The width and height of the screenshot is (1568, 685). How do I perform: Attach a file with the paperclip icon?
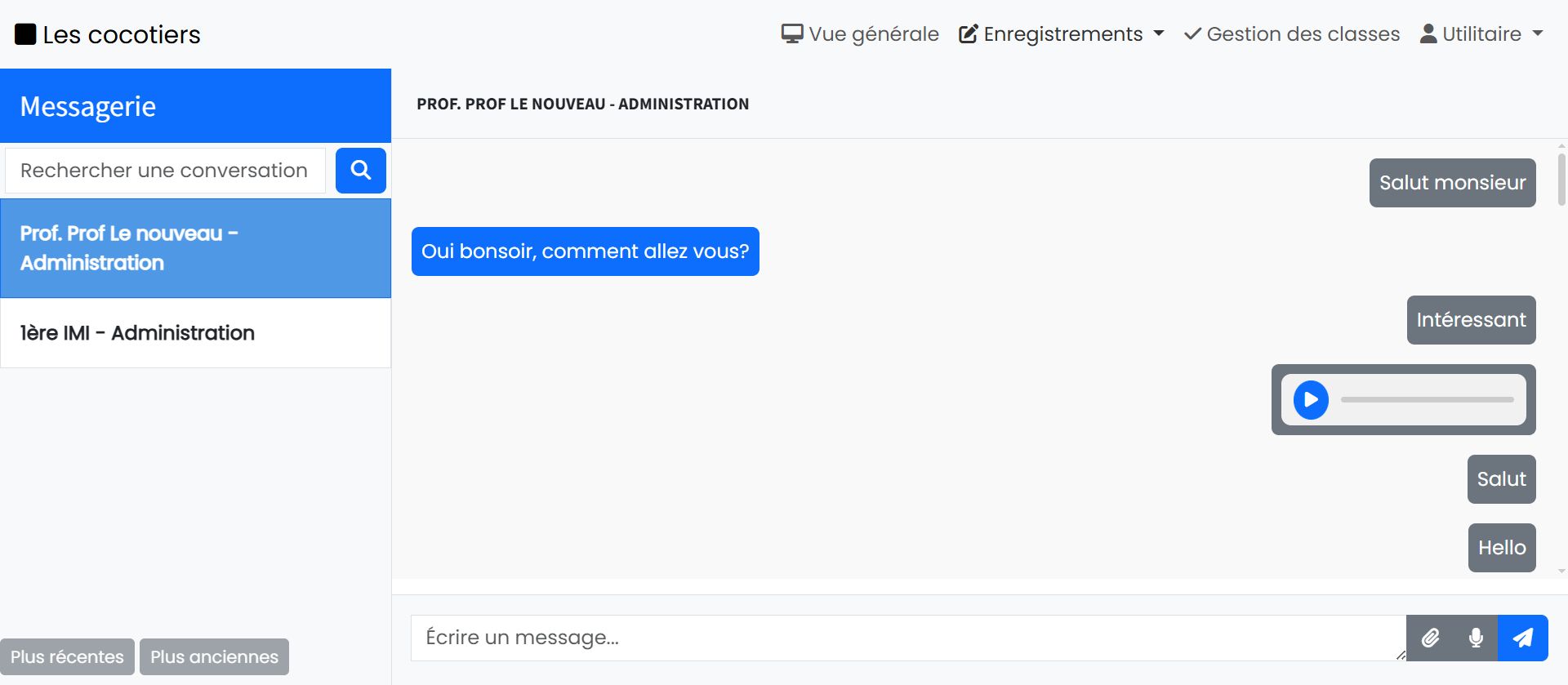click(1430, 638)
